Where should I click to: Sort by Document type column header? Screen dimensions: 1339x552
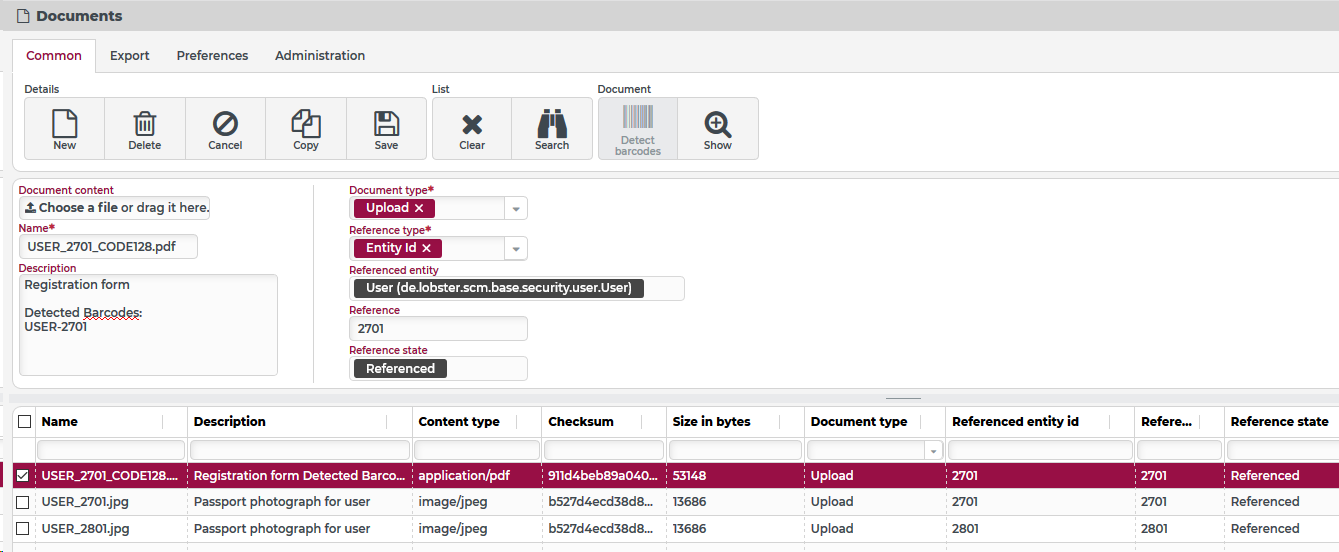[859, 422]
